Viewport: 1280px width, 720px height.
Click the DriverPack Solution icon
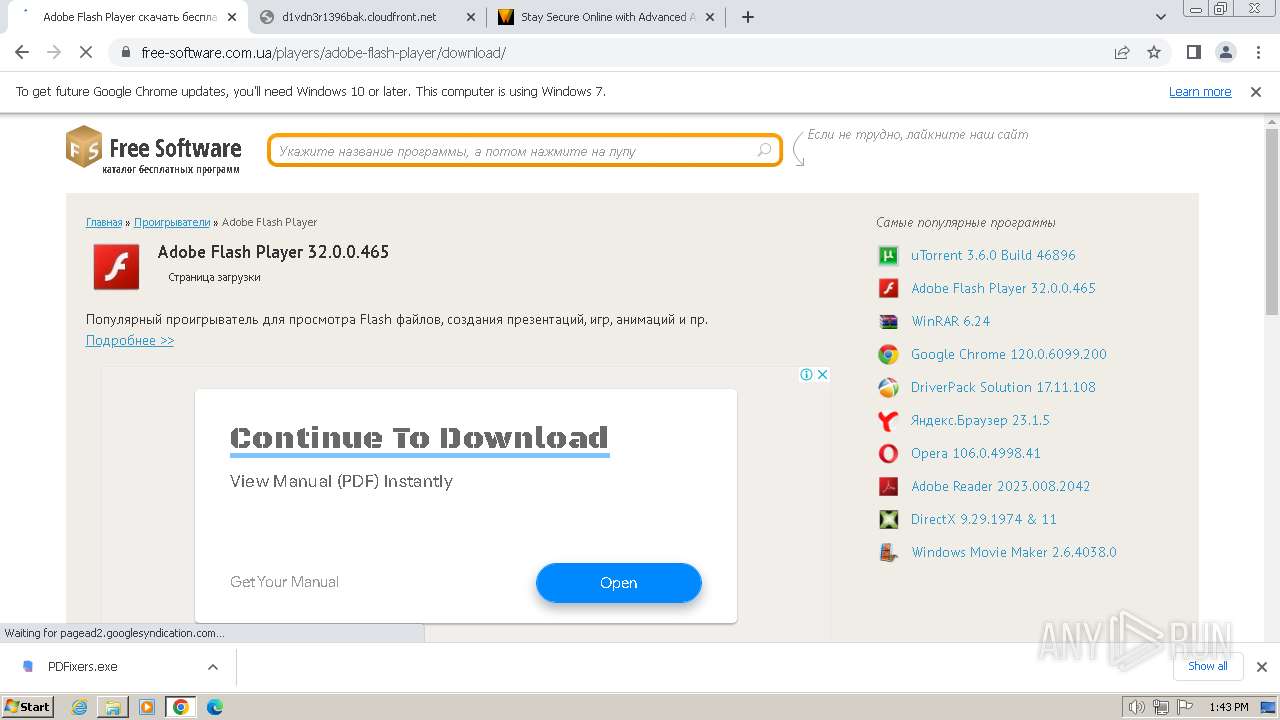pyautogui.click(x=888, y=387)
